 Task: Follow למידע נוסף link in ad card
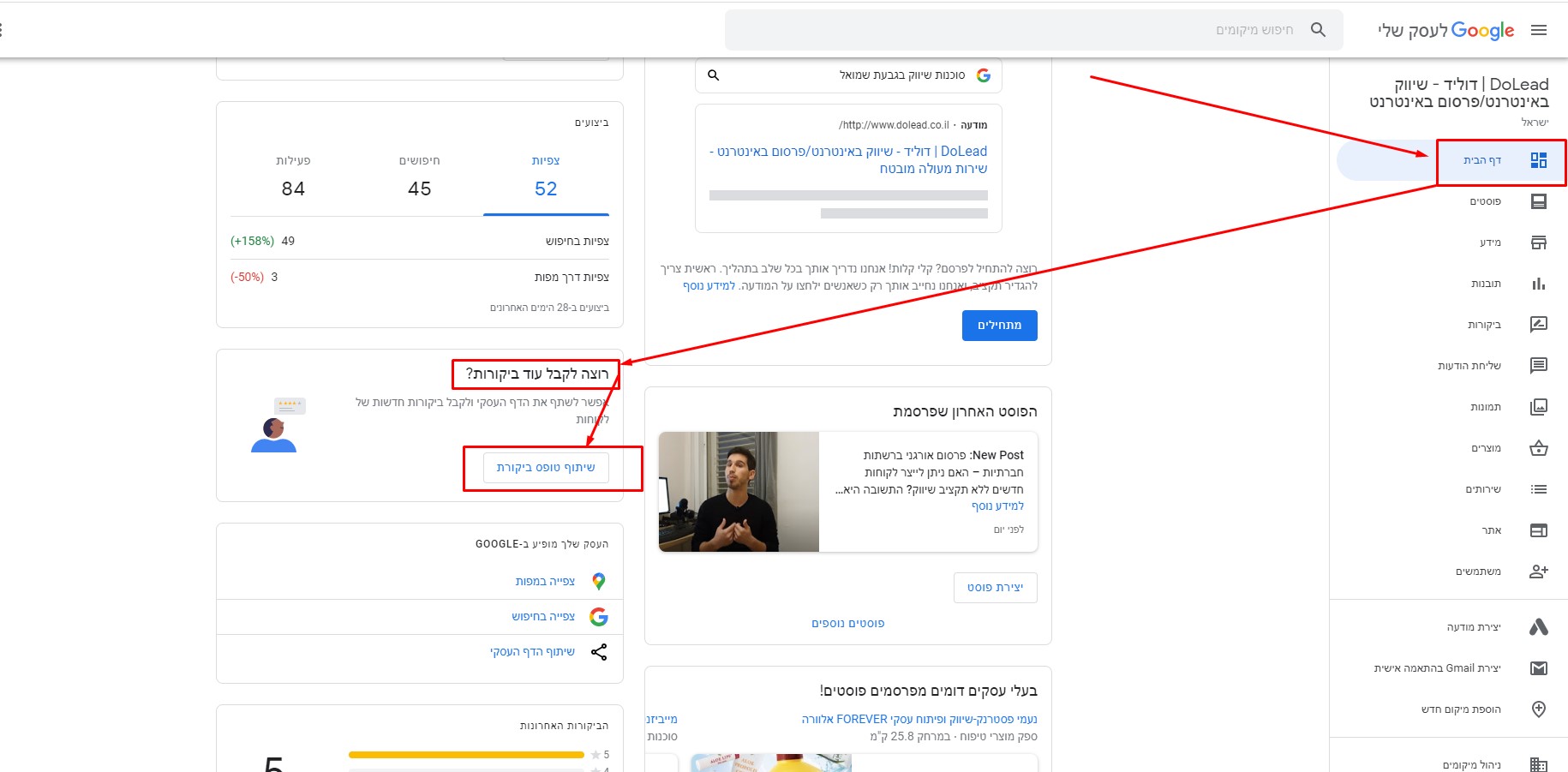click(x=709, y=285)
